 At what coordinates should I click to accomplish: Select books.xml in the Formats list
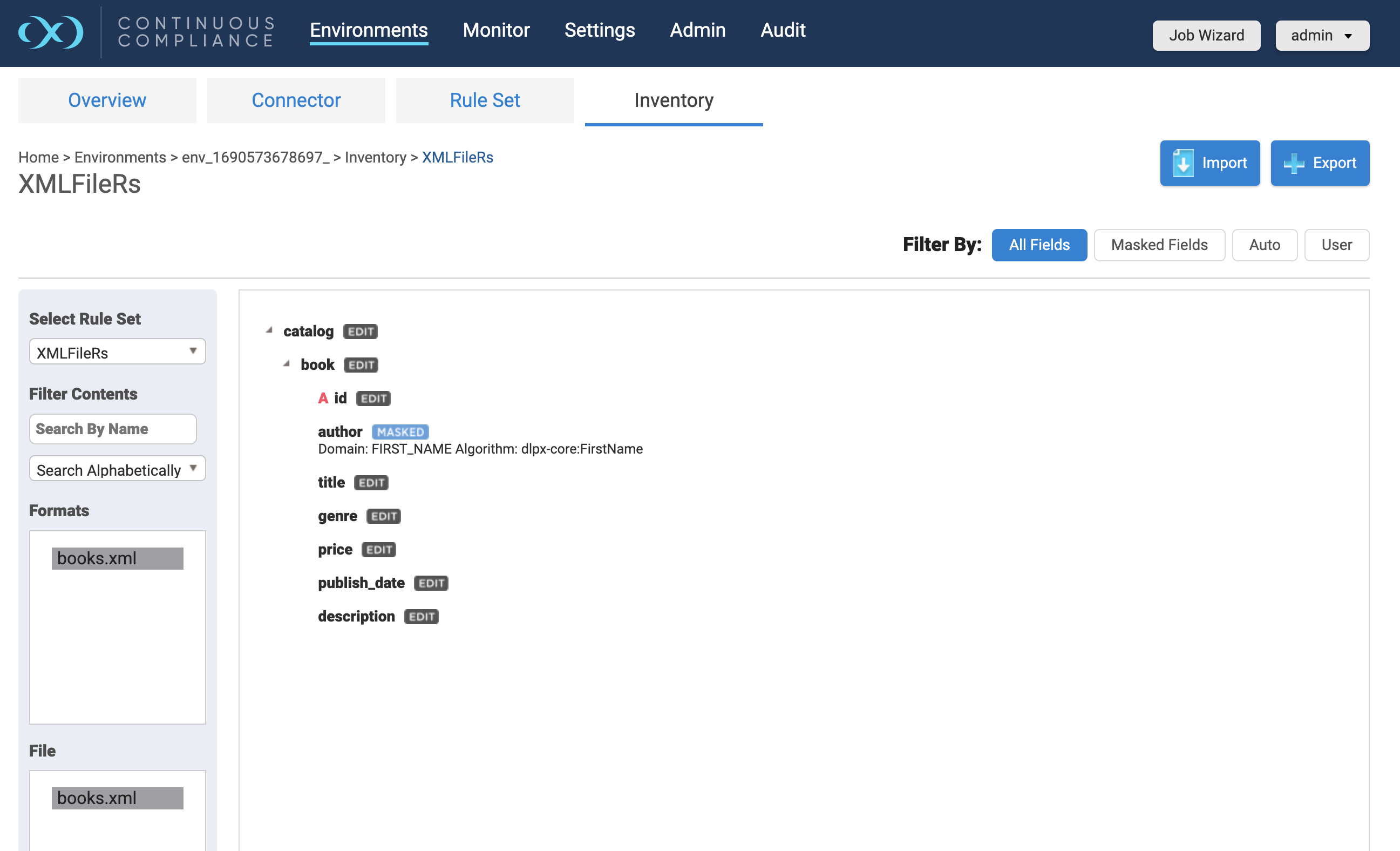coord(117,558)
